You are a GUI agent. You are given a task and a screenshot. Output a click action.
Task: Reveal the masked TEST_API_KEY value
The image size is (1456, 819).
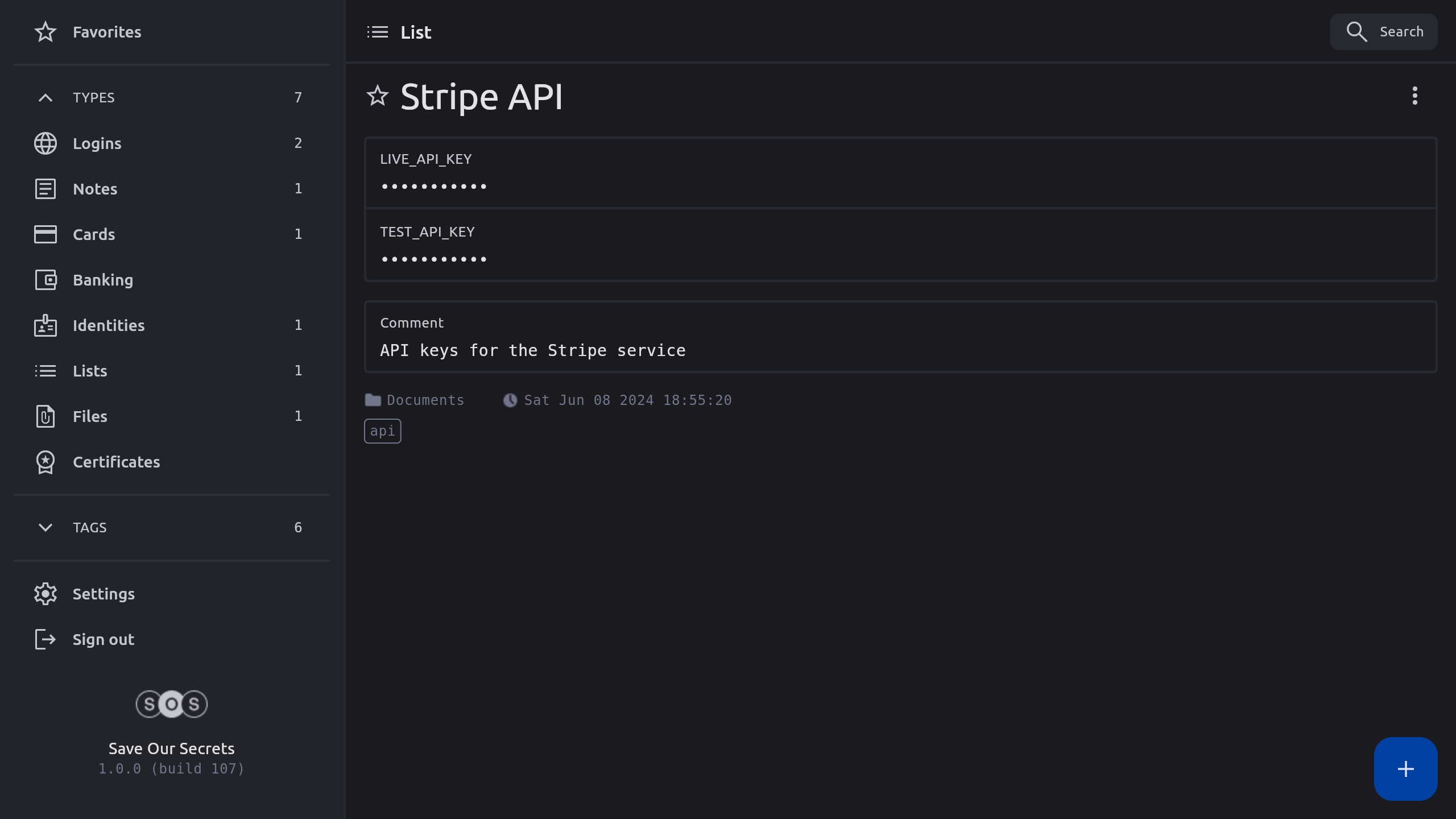pos(433,259)
